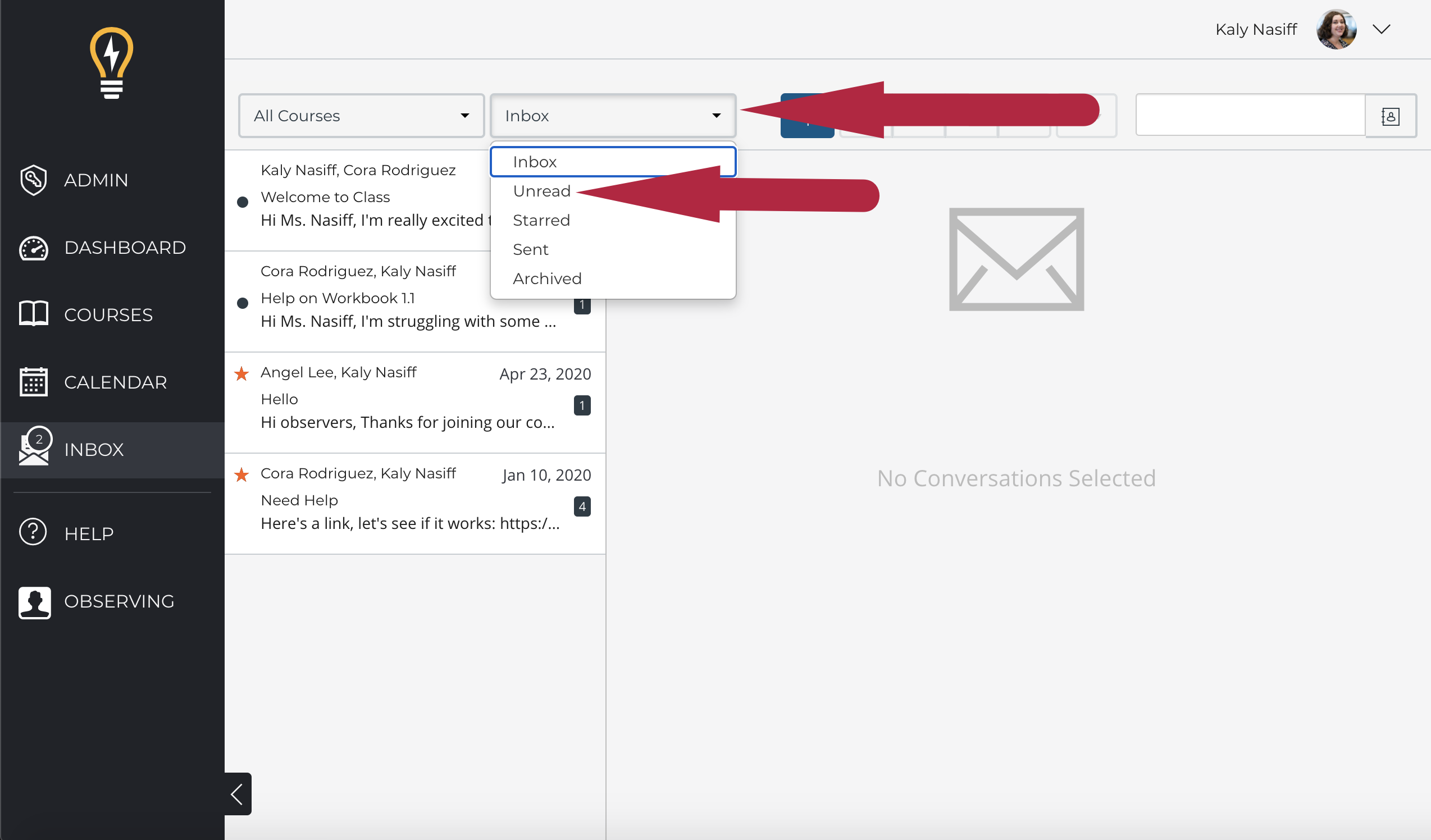Viewport: 1431px width, 840px height.
Task: Open the Calendar
Action: point(112,382)
